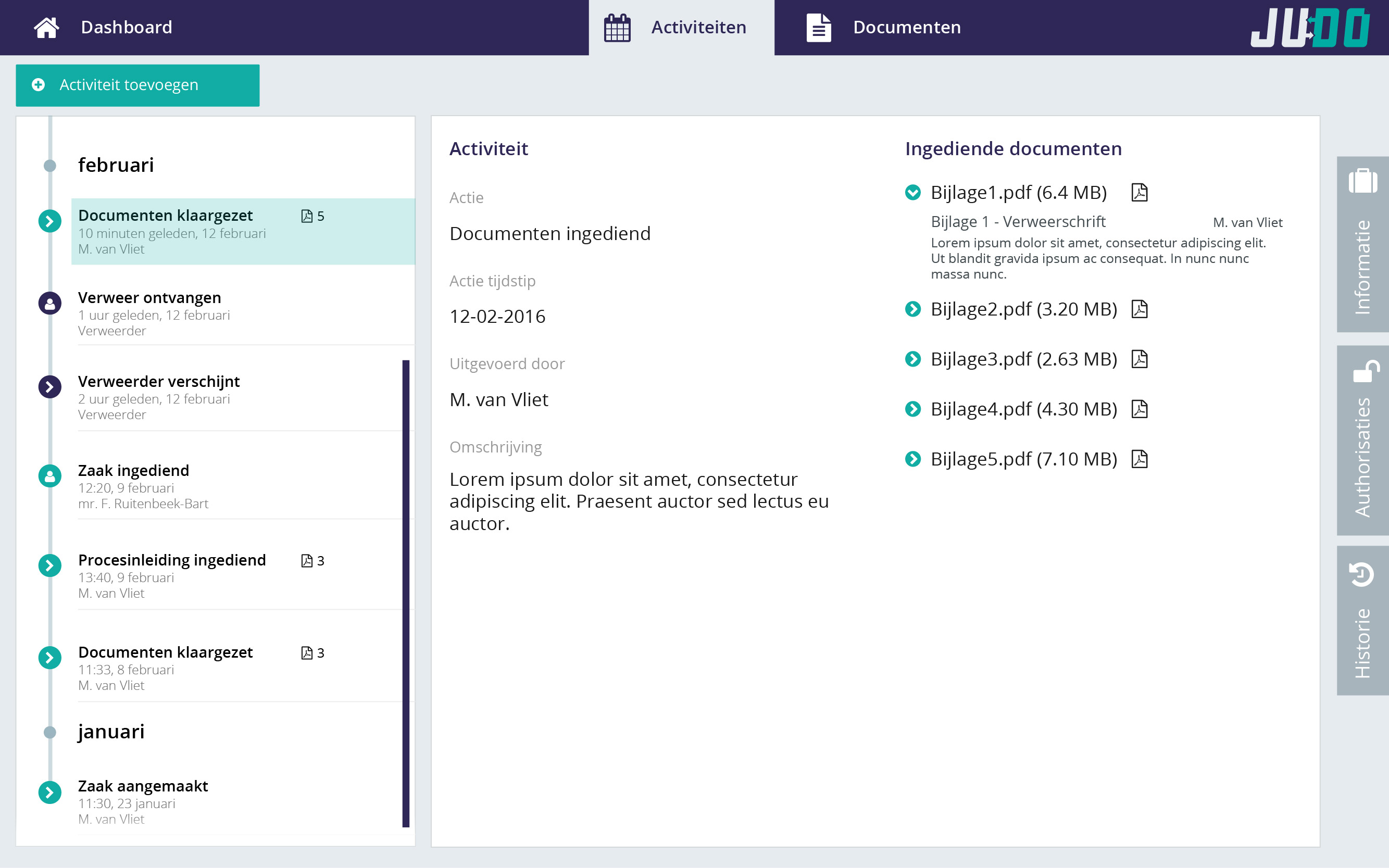Viewport: 1389px width, 868px height.
Task: Click the PDF icon next to Bijlage2.pdf
Action: (x=1139, y=309)
